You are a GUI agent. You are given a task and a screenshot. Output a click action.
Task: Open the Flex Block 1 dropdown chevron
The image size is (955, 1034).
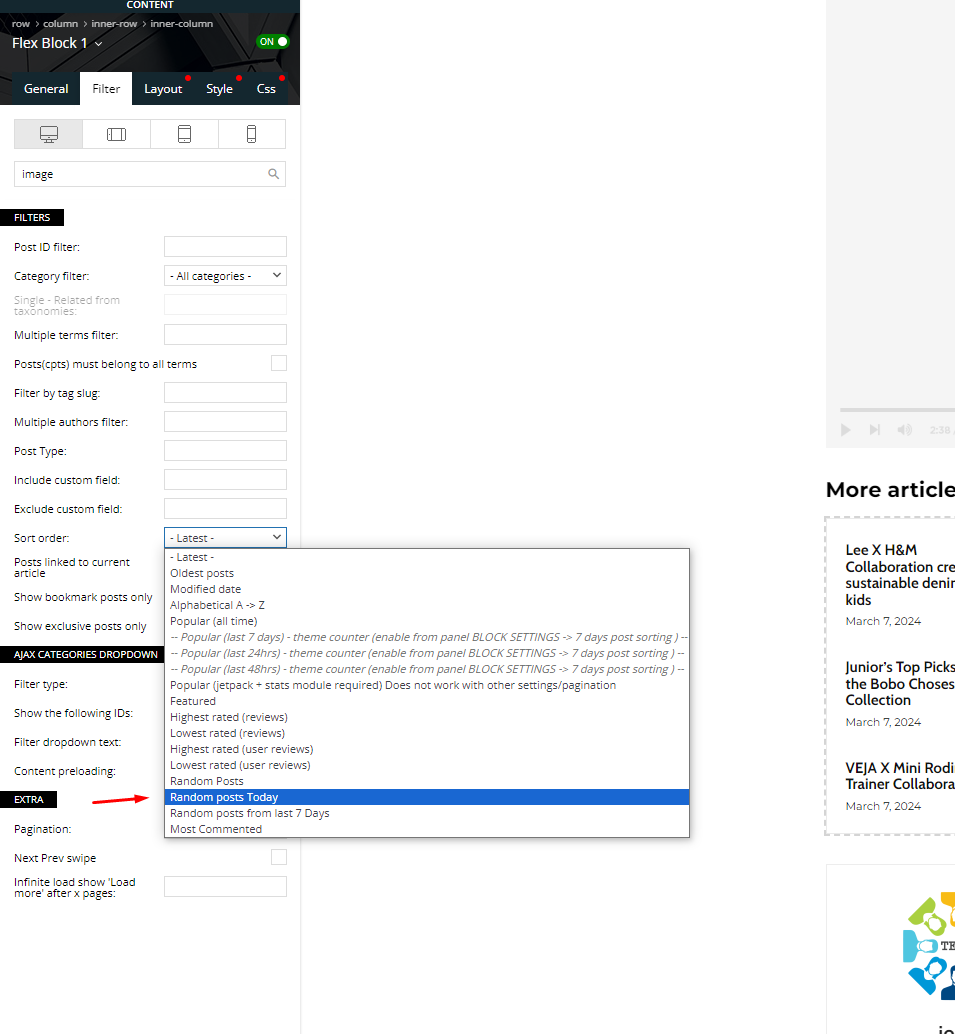pos(99,44)
